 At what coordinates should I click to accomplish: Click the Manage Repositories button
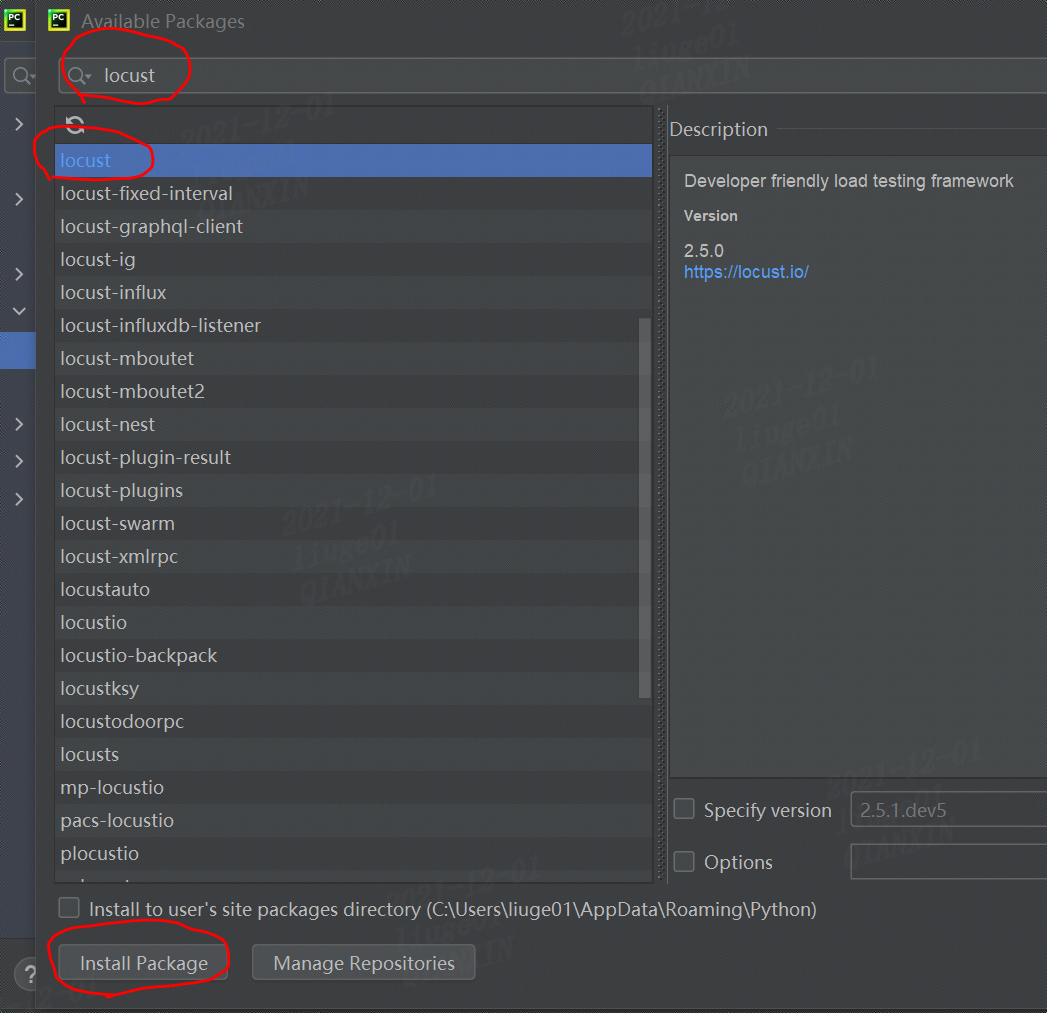364,962
